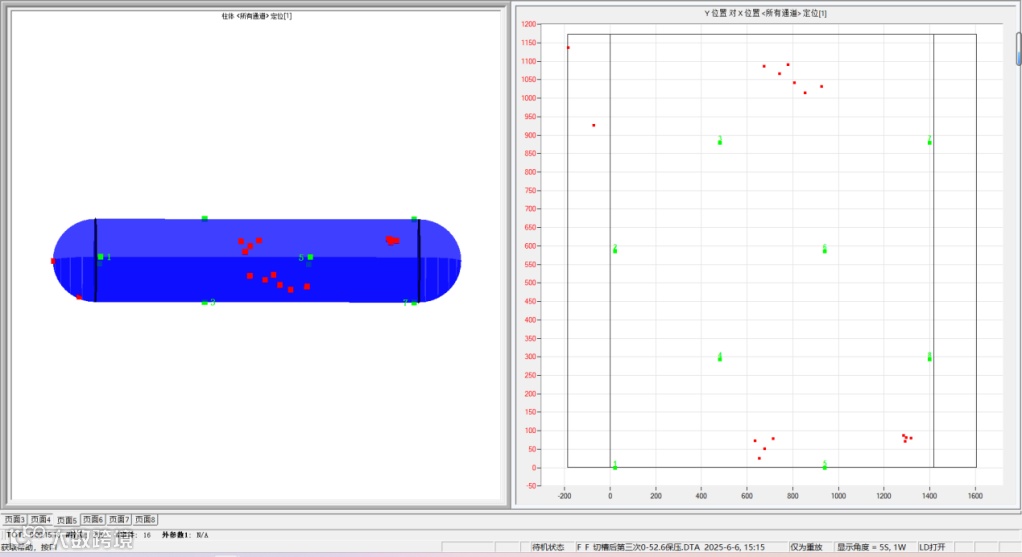Select green sensor marker 7 on 3D vessel

(414, 302)
